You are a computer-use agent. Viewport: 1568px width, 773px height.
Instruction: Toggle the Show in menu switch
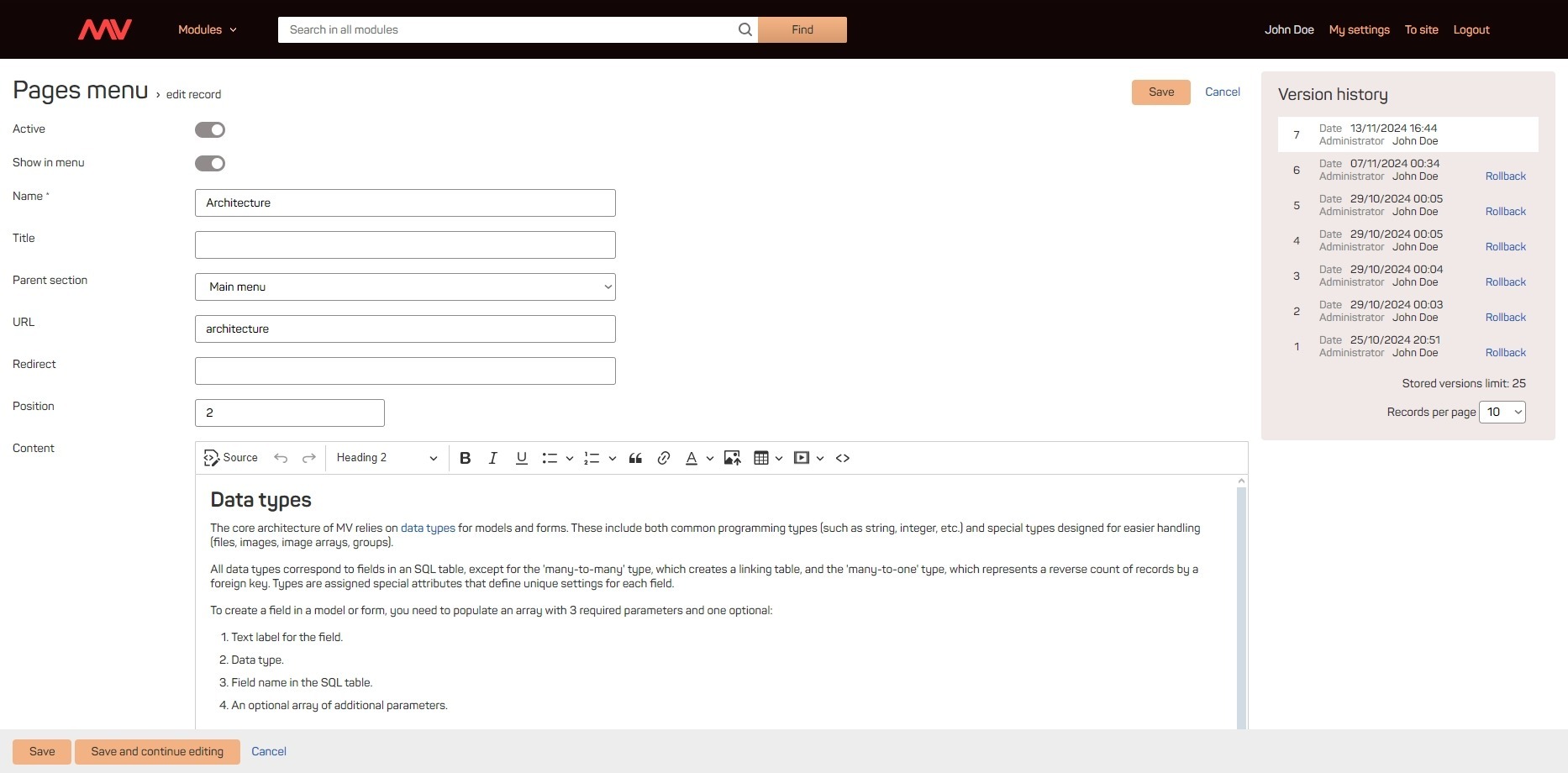[210, 163]
